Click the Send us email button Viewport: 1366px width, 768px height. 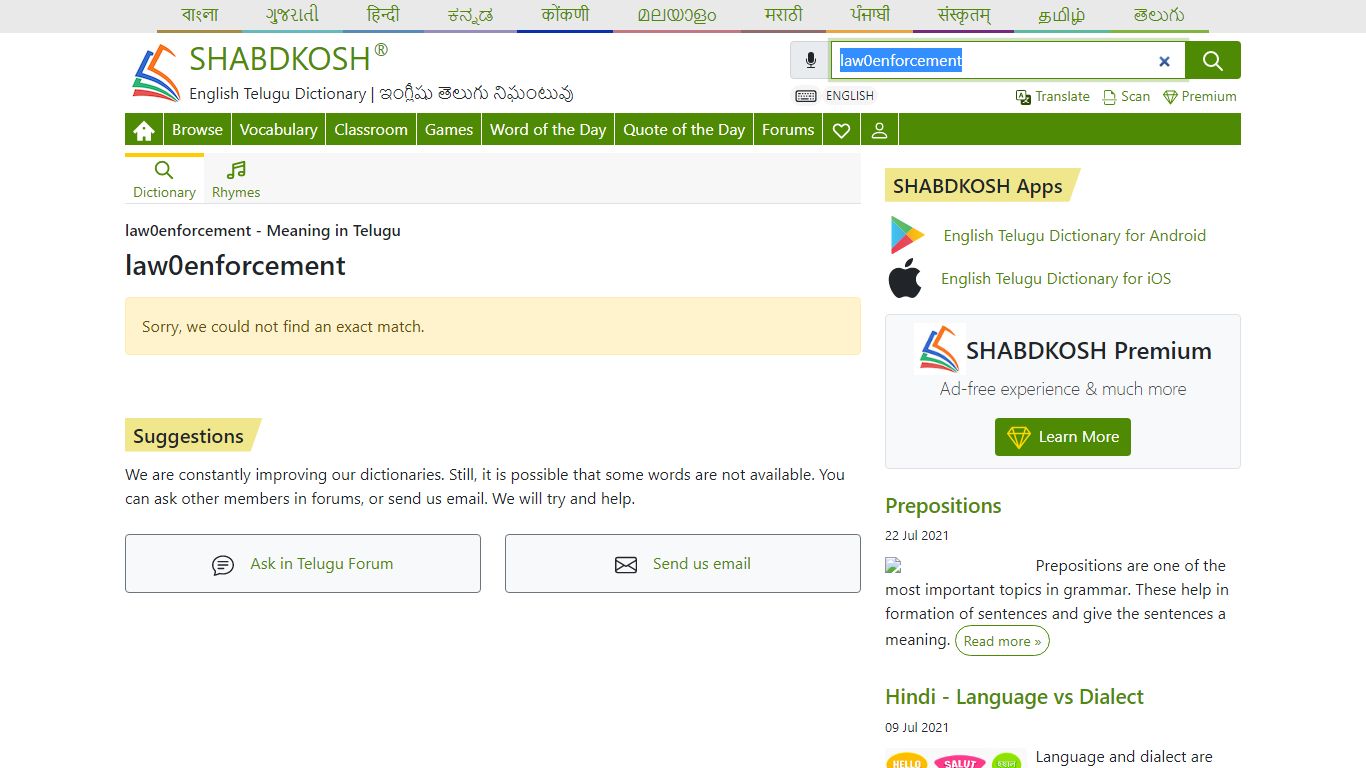(683, 564)
